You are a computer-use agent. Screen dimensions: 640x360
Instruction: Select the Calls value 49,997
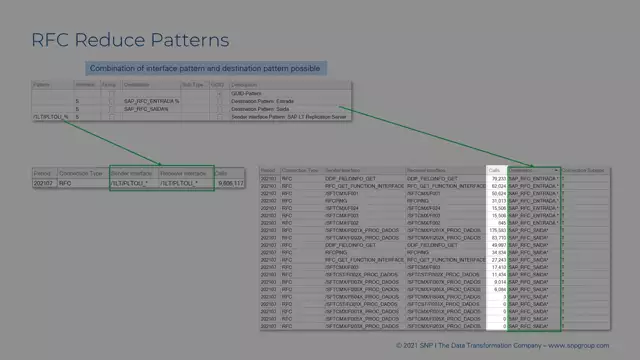[497, 245]
